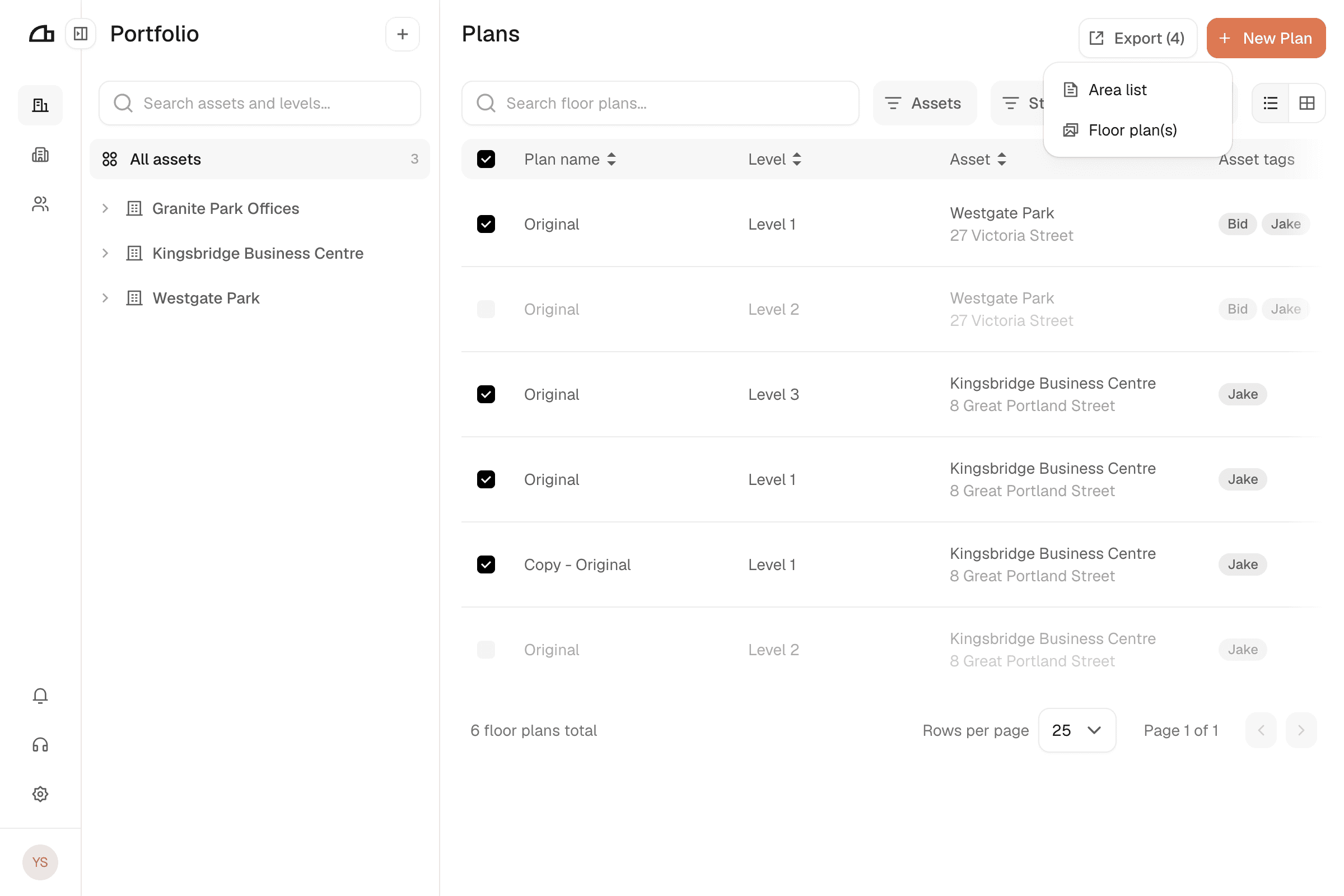Focus the Search assets and levels field
The image size is (1344, 896).
tap(259, 103)
